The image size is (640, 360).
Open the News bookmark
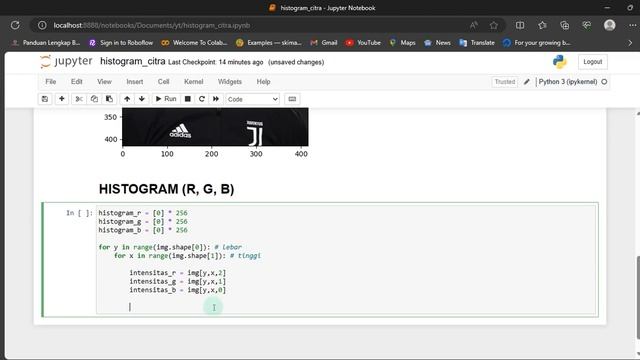(437, 42)
